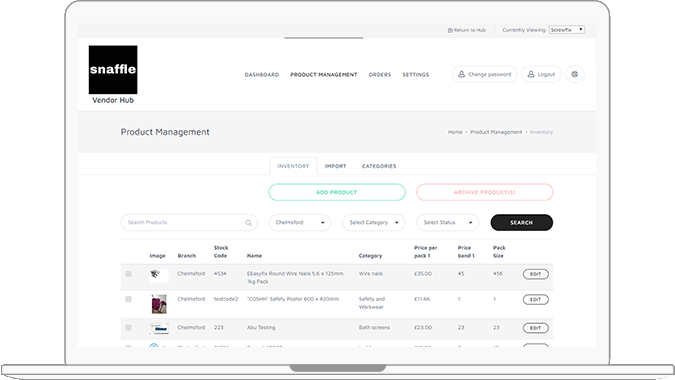Open Settings menu

point(416,74)
